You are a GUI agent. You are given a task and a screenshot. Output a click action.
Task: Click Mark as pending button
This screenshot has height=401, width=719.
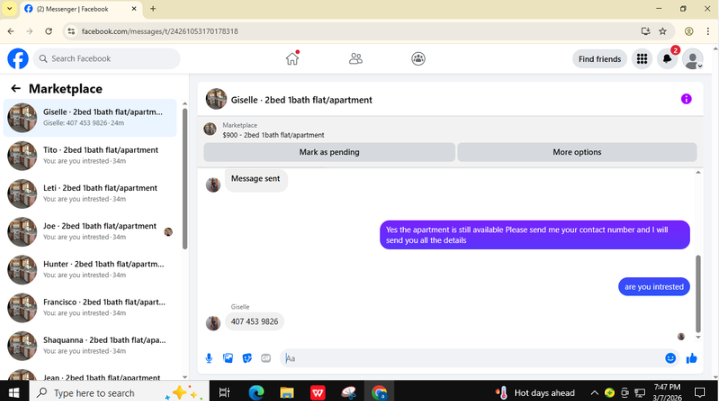click(x=329, y=152)
